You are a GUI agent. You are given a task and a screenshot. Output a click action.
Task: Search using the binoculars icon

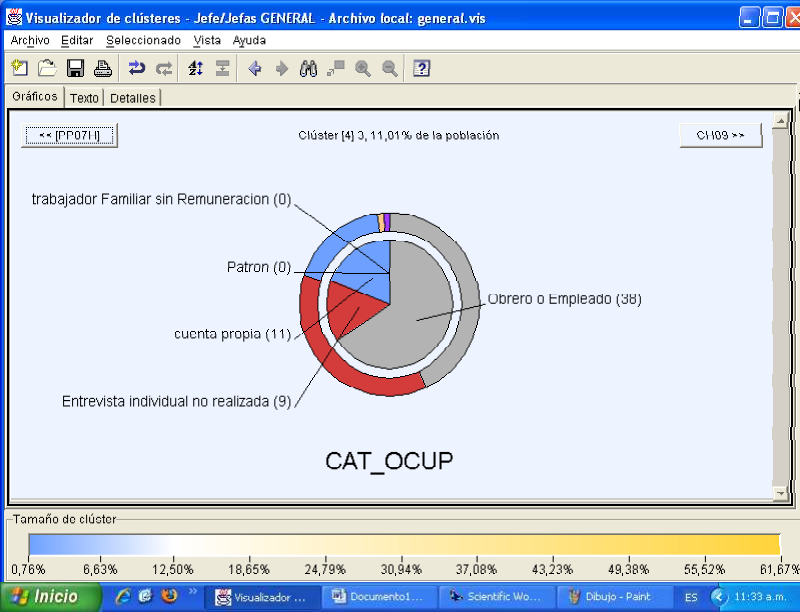click(x=309, y=68)
